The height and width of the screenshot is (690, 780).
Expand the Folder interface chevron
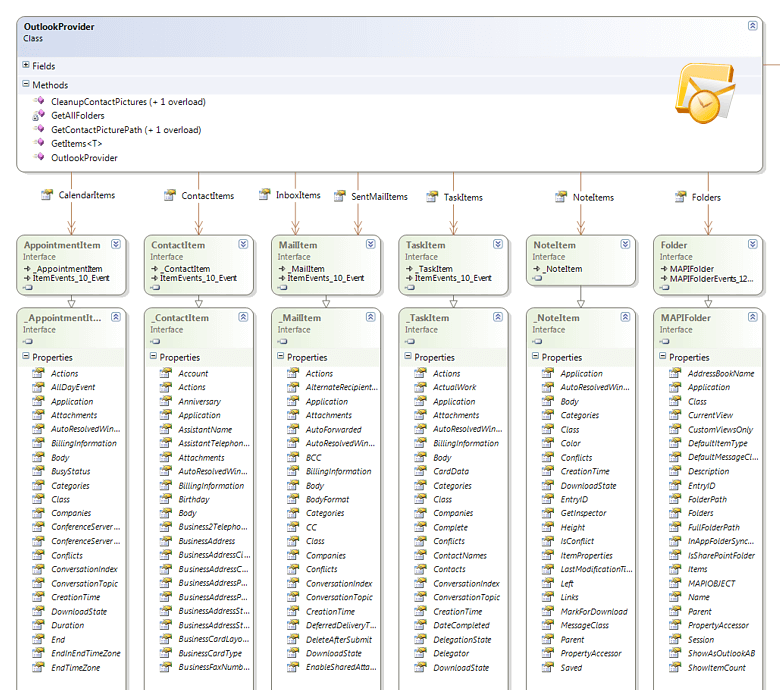pyautogui.click(x=752, y=244)
